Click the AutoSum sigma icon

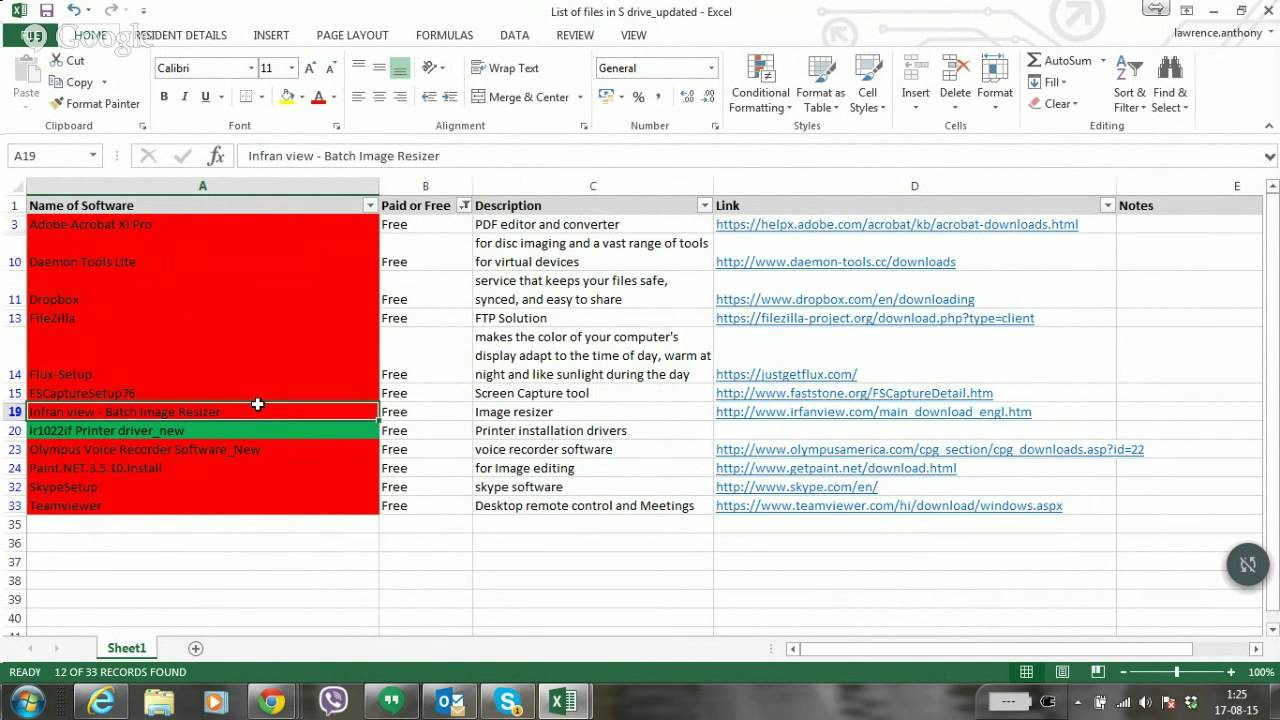tap(1034, 61)
